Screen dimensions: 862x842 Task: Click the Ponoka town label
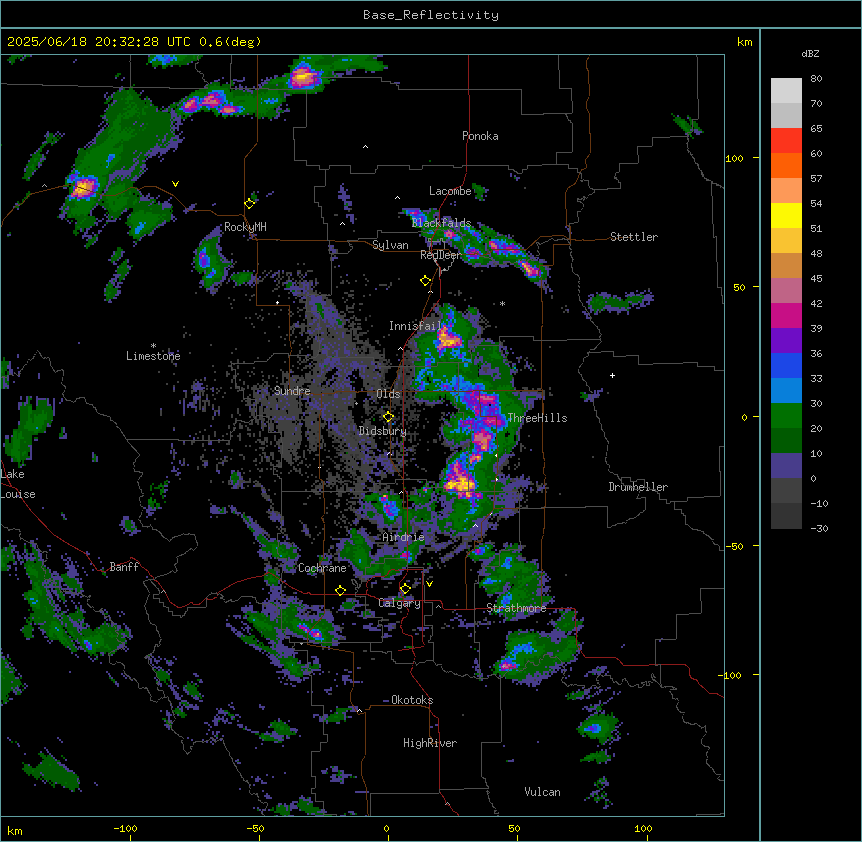coord(480,136)
